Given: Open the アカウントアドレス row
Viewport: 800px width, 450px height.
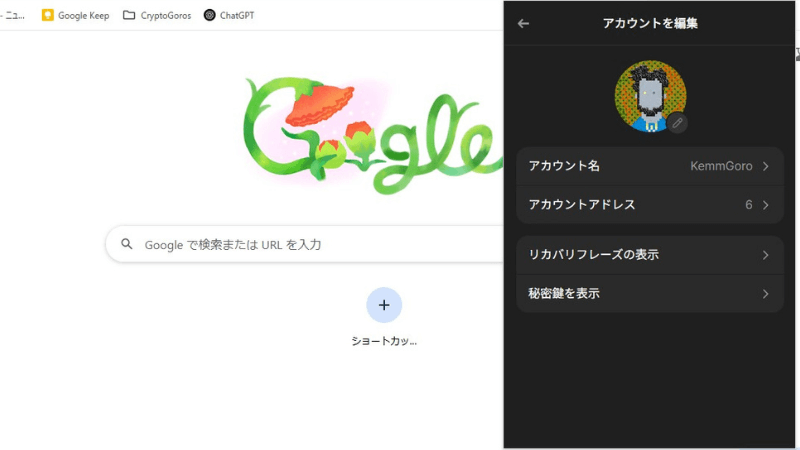Looking at the screenshot, I should point(649,205).
